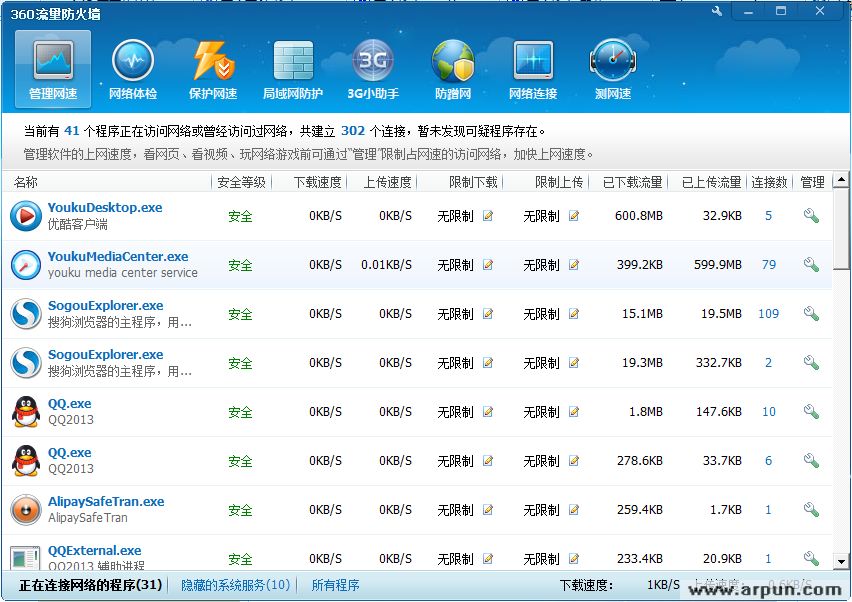Switch to 隐藏的系统服务(10) tab
The height and width of the screenshot is (602, 852).
[236, 585]
